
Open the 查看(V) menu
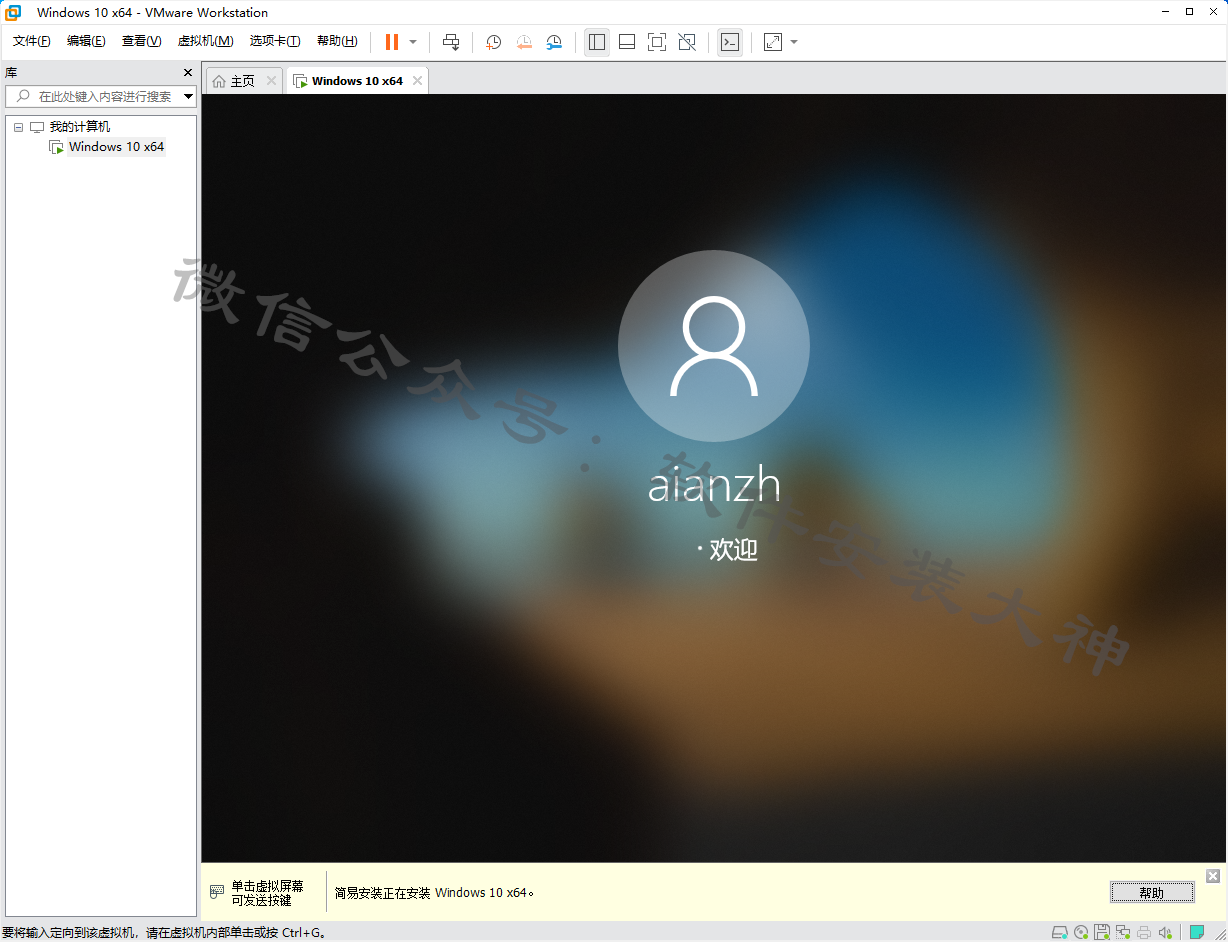coord(141,41)
